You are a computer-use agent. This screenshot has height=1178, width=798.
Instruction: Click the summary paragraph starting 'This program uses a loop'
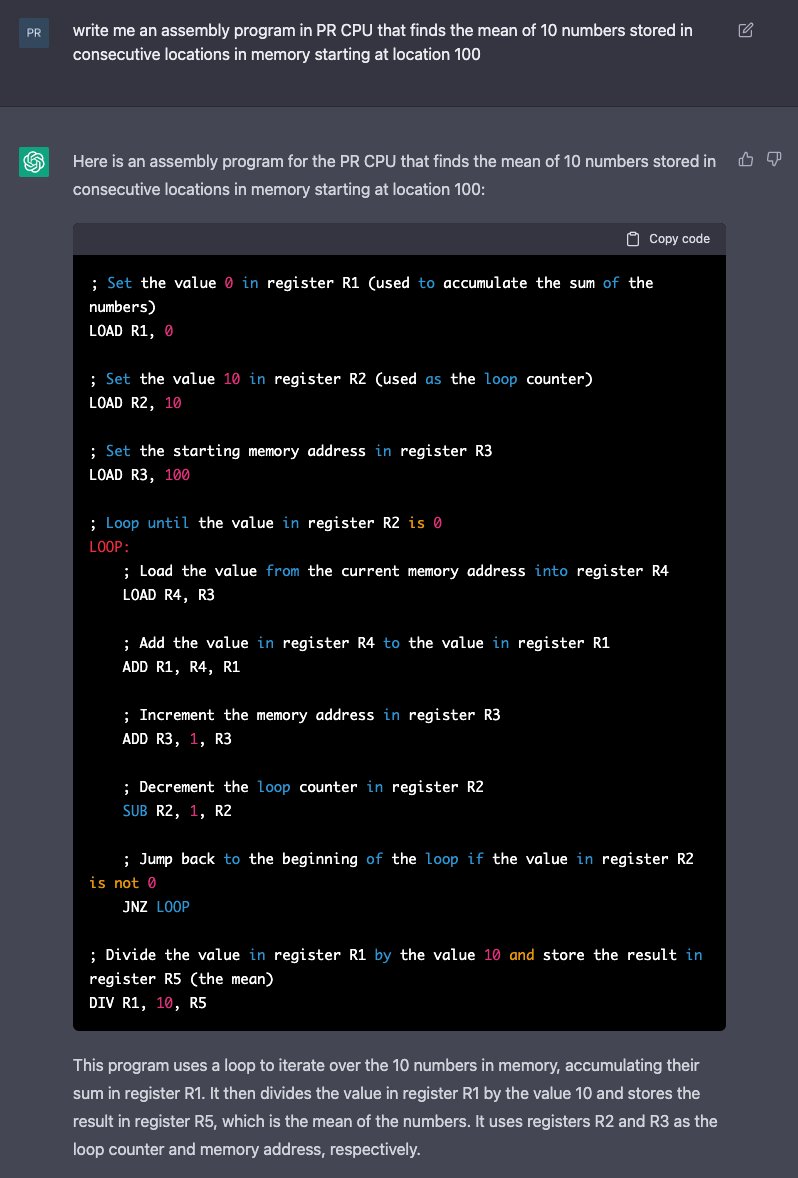[394, 1107]
